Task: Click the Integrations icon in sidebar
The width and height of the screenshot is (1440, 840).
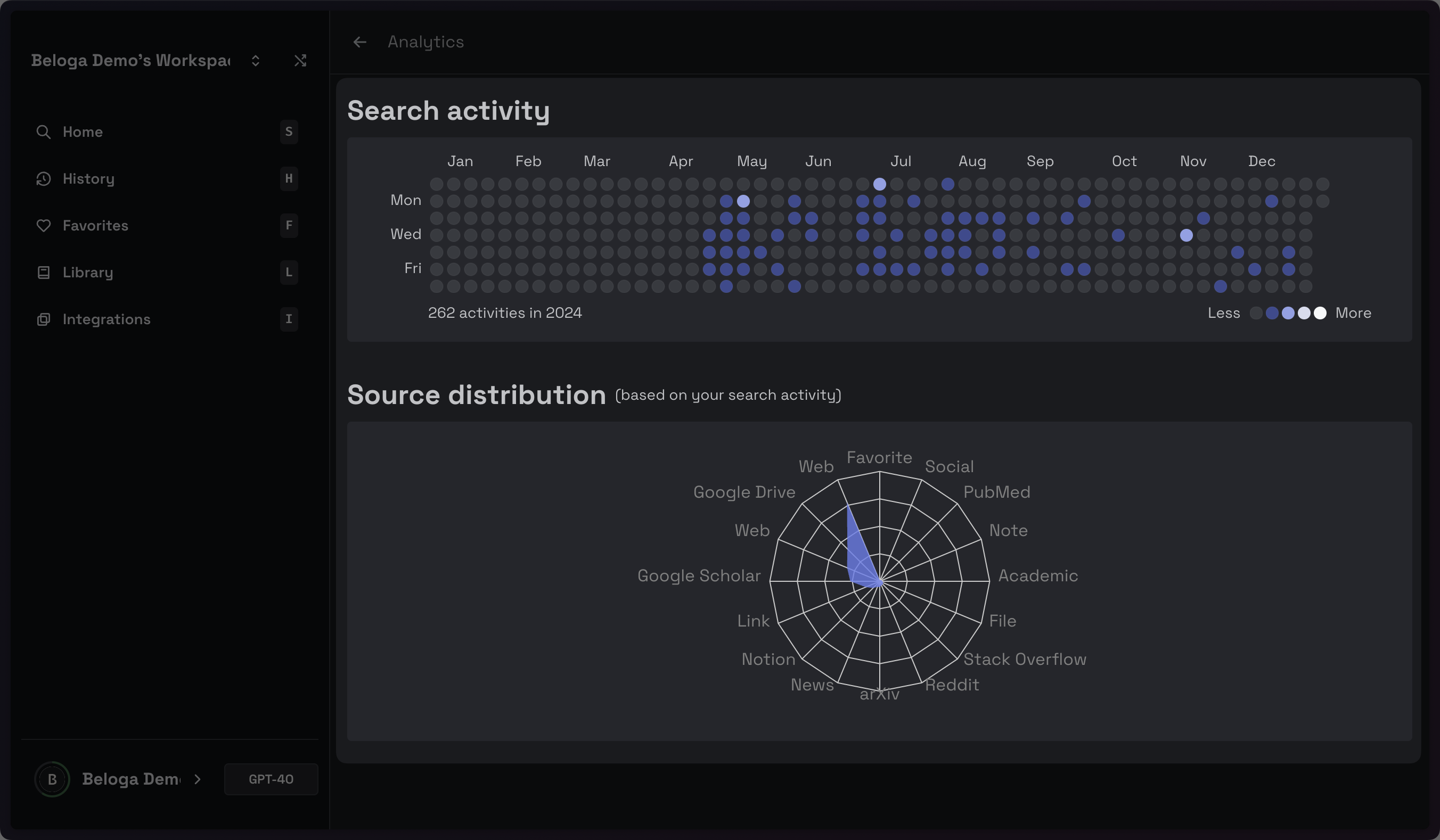Action: click(x=44, y=319)
